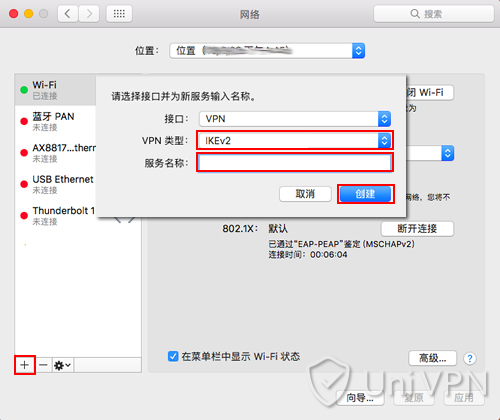Go forward with the toolbar arrow

tap(89, 14)
